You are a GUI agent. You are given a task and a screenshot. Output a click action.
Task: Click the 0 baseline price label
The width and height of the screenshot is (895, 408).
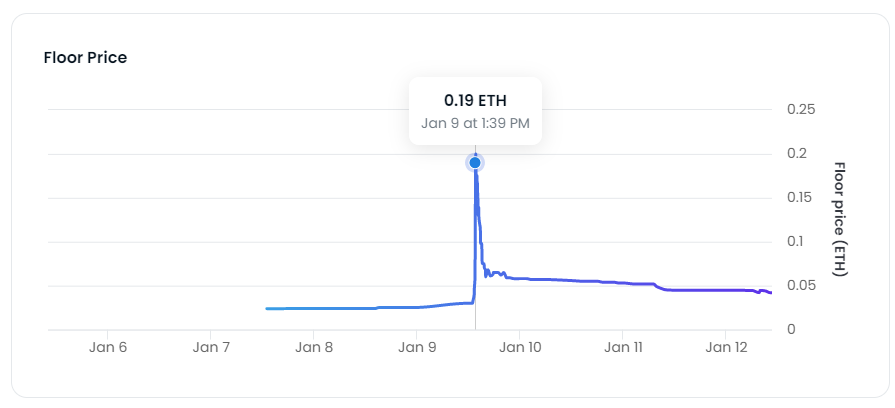(x=790, y=329)
